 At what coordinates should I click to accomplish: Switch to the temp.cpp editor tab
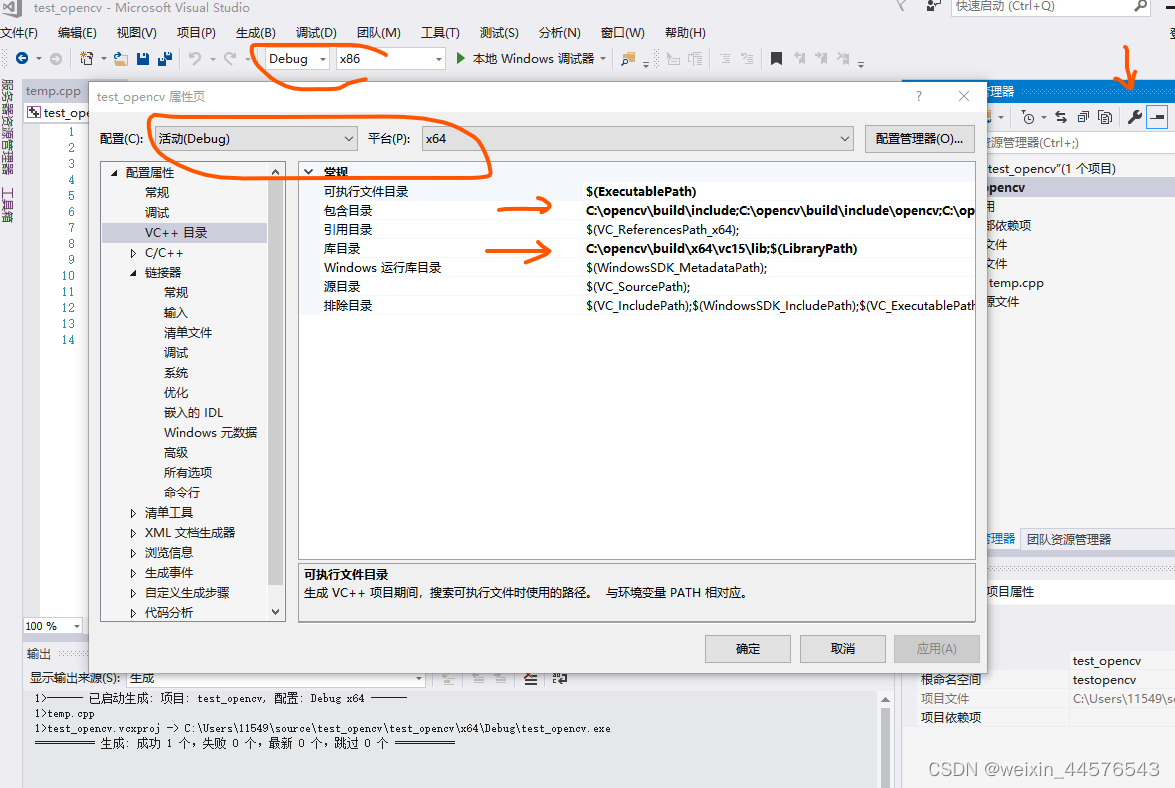(x=53, y=91)
